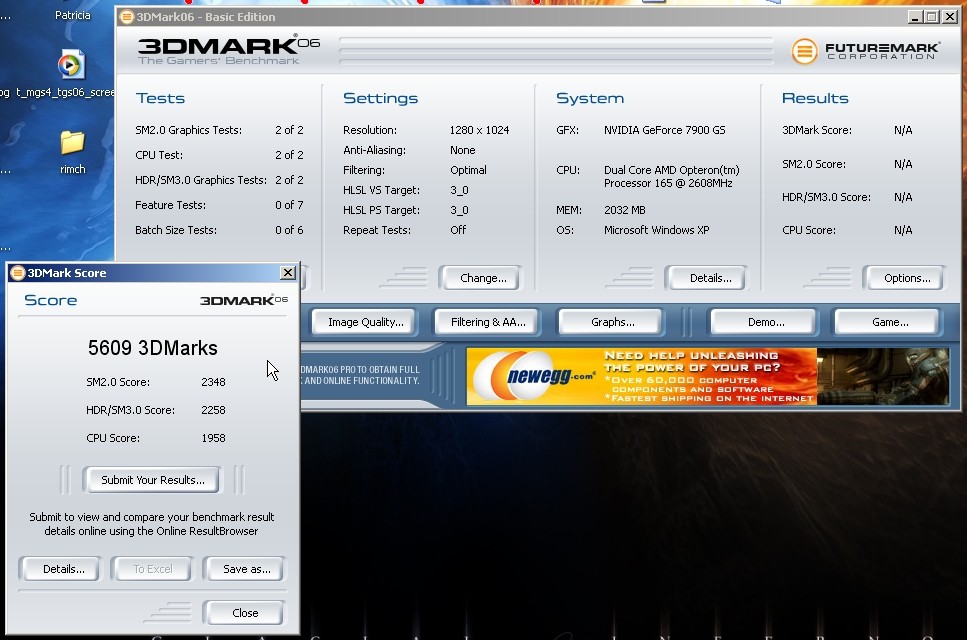
Task: Open results Options button
Action: 904,278
